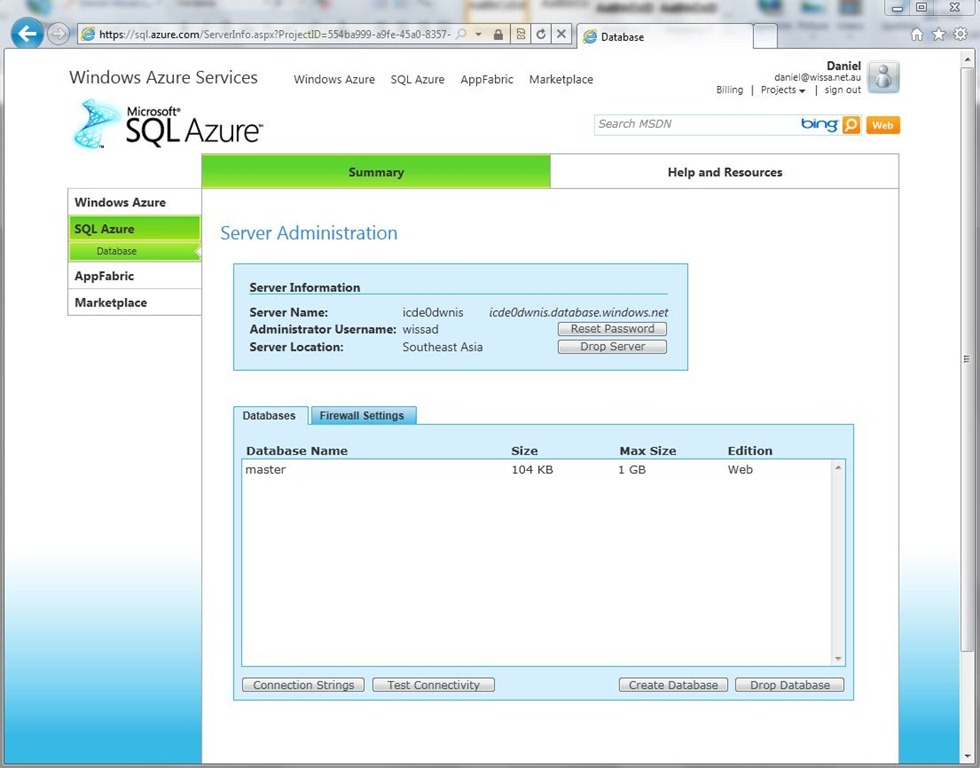This screenshot has width=980, height=768.
Task: Click the page vertical scrollbar thumb
Action: 967,359
